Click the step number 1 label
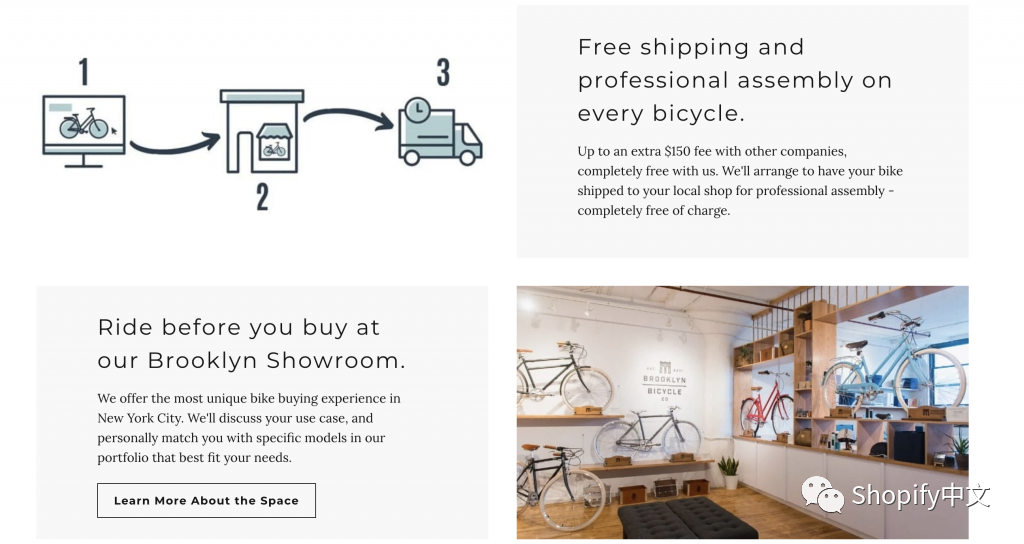1024x544 pixels. [x=84, y=72]
